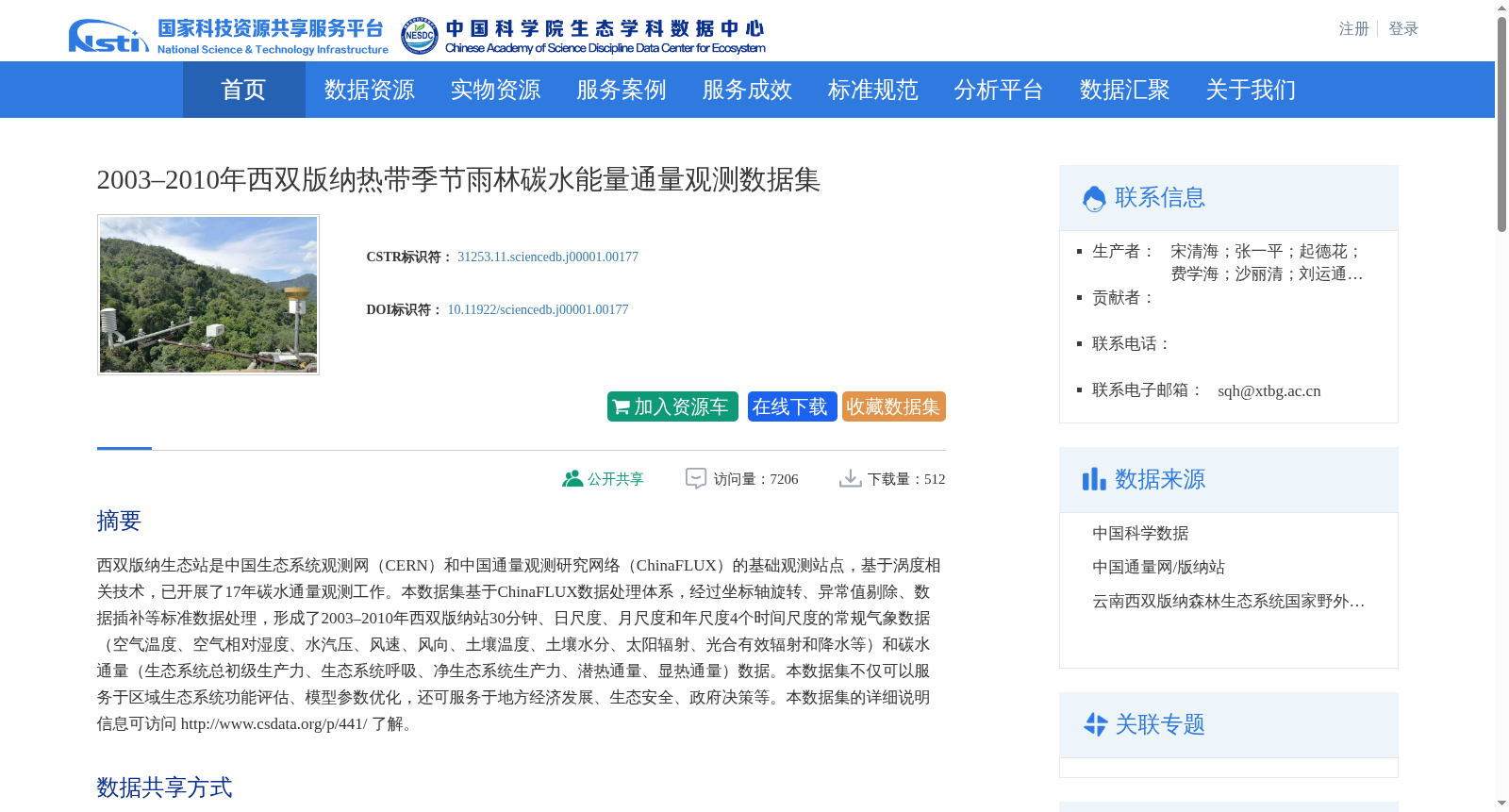This screenshot has width=1509, height=812.
Task: Click the 下载量 download icon
Action: click(x=851, y=479)
